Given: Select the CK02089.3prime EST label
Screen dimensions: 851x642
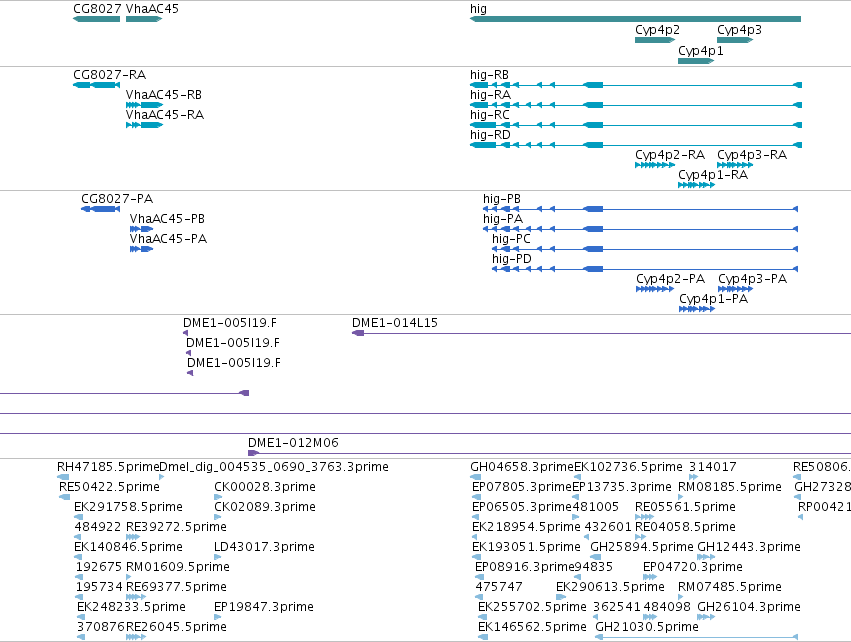Looking at the screenshot, I should [x=265, y=507].
